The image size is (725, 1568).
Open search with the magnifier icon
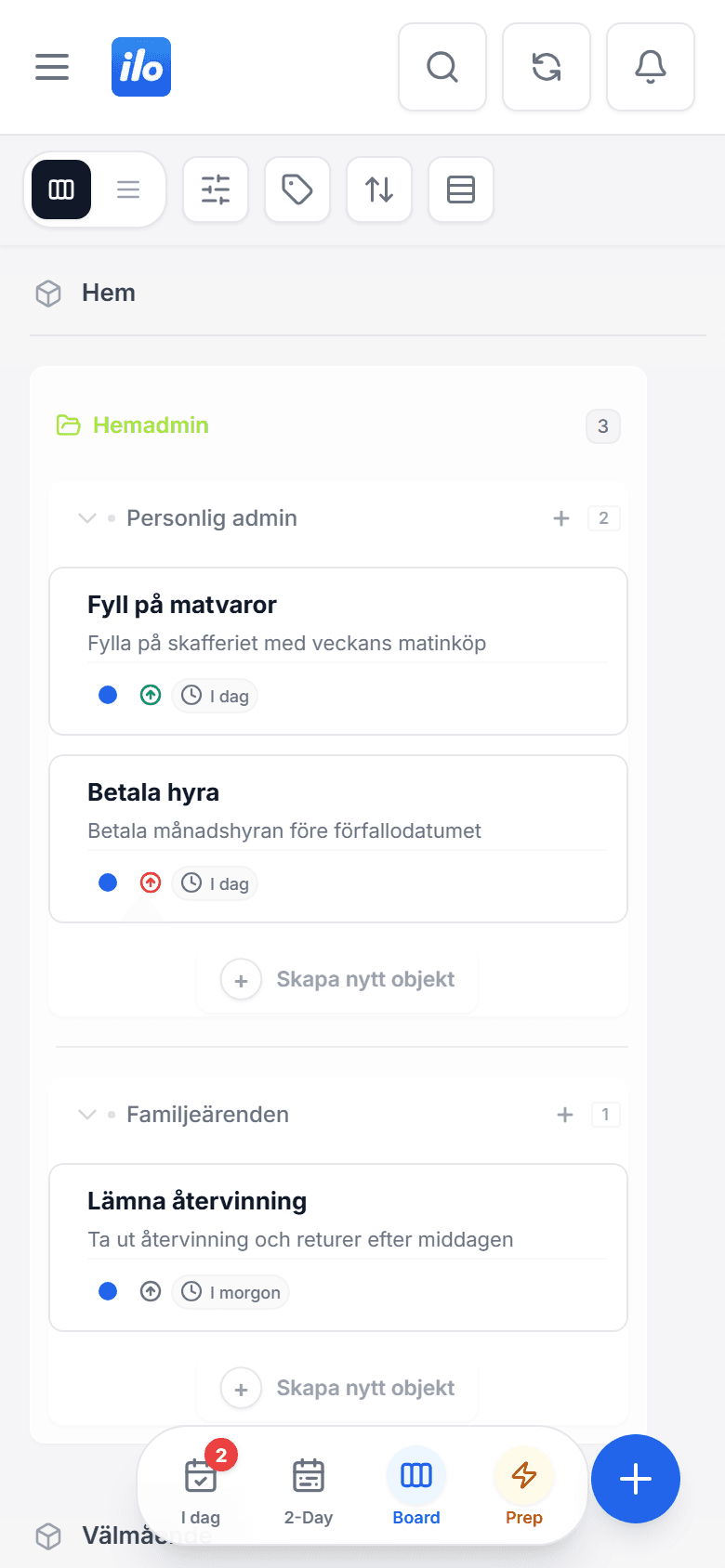pyautogui.click(x=442, y=67)
